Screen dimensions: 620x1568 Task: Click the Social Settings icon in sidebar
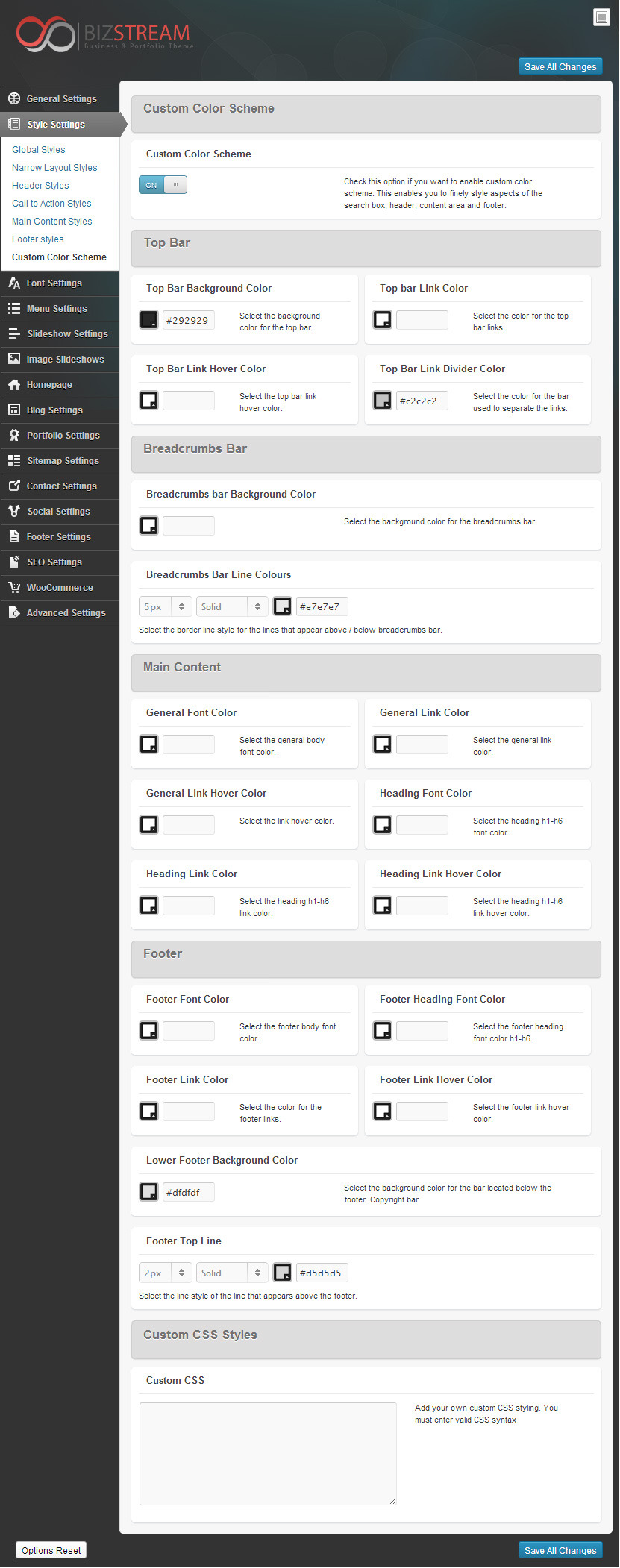click(14, 512)
